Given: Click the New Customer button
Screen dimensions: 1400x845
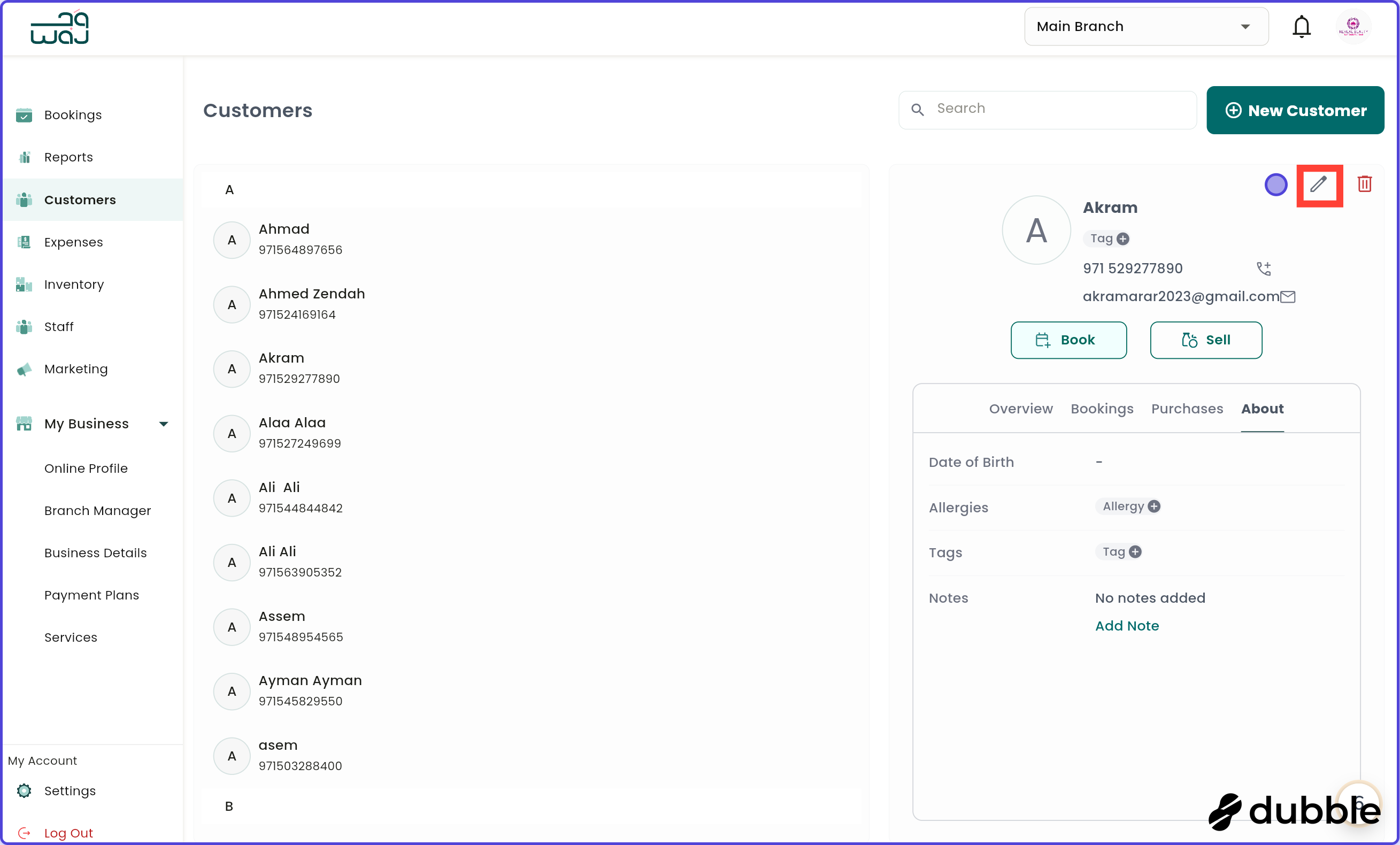Looking at the screenshot, I should pyautogui.click(x=1295, y=110).
